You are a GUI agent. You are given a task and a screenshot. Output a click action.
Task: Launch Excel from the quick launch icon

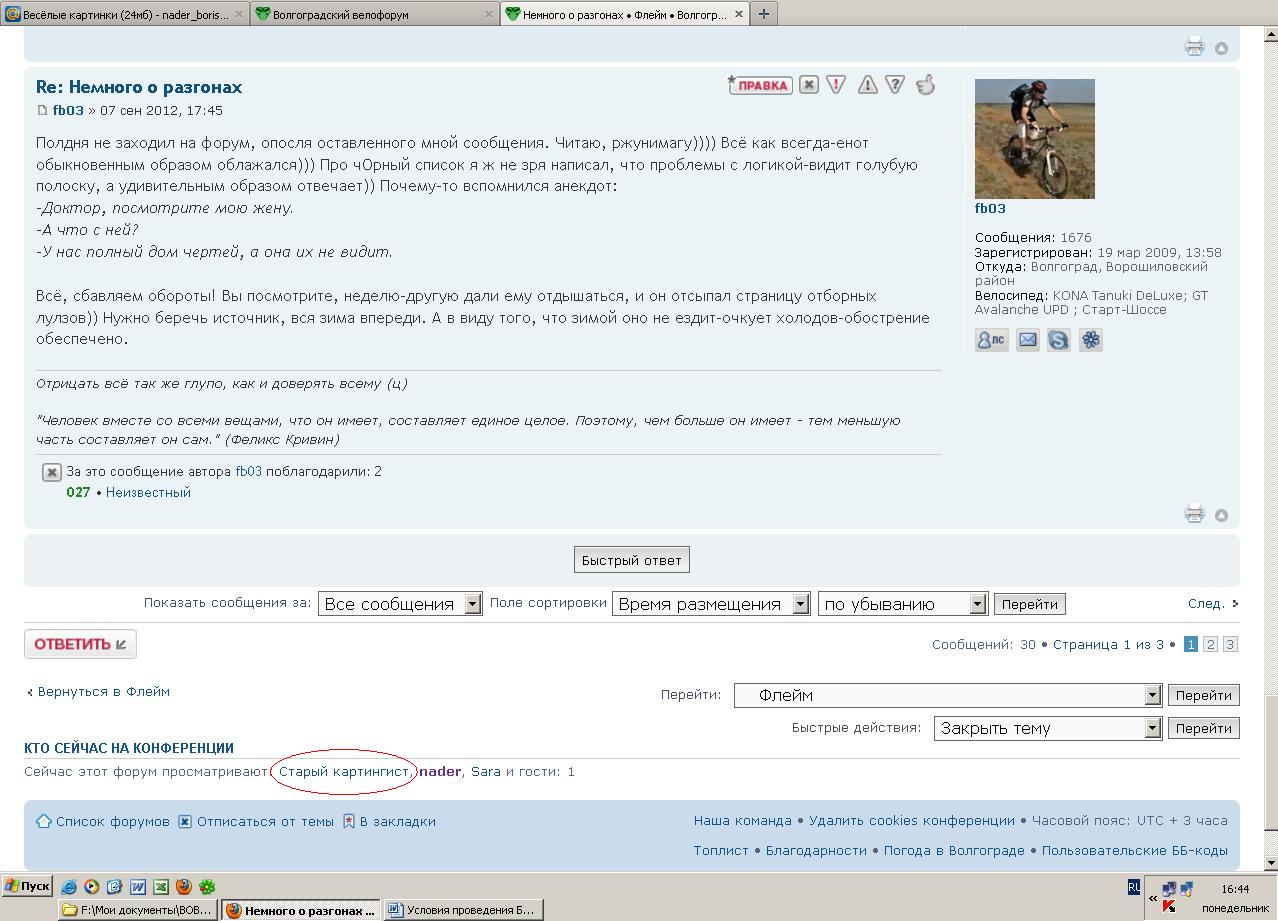tap(161, 886)
